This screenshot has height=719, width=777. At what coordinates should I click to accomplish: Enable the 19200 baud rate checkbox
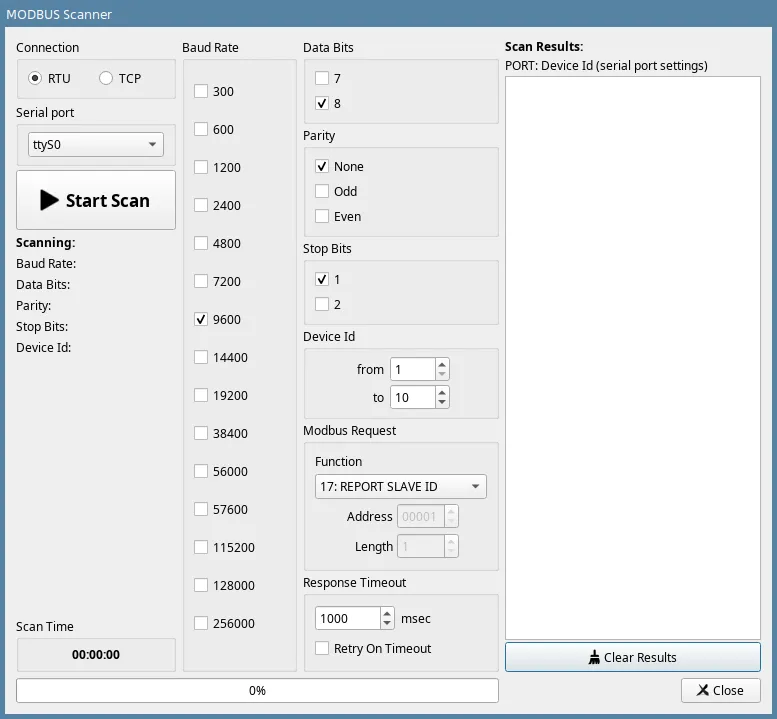tap(201, 395)
